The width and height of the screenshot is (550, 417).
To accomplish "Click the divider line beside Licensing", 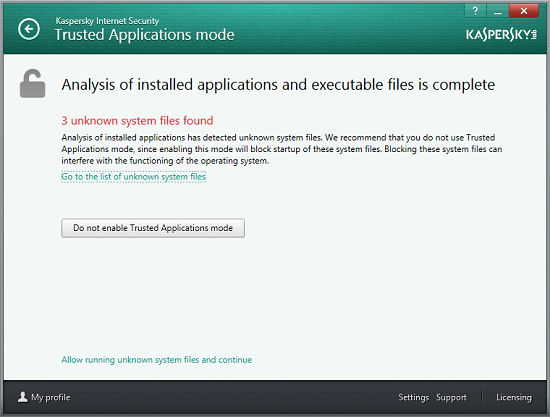I will click(482, 397).
